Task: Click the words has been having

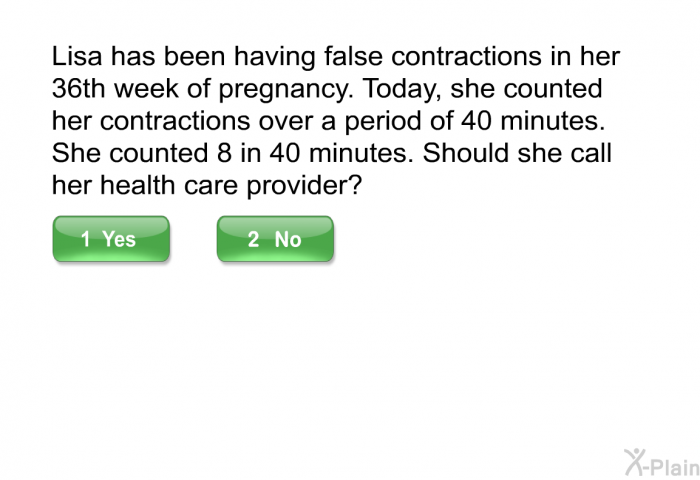Action: click(x=212, y=57)
